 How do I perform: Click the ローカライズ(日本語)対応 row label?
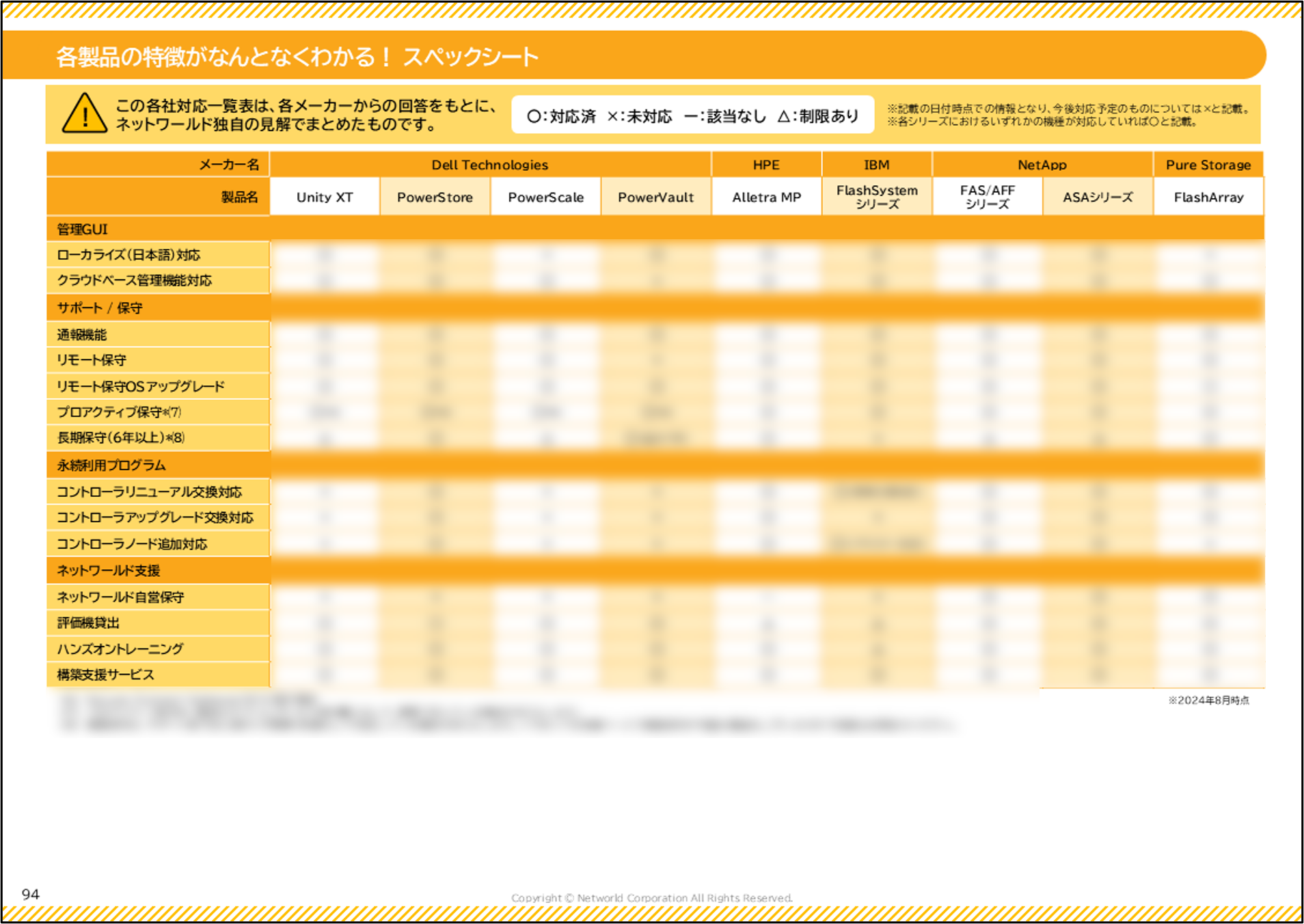[158, 255]
